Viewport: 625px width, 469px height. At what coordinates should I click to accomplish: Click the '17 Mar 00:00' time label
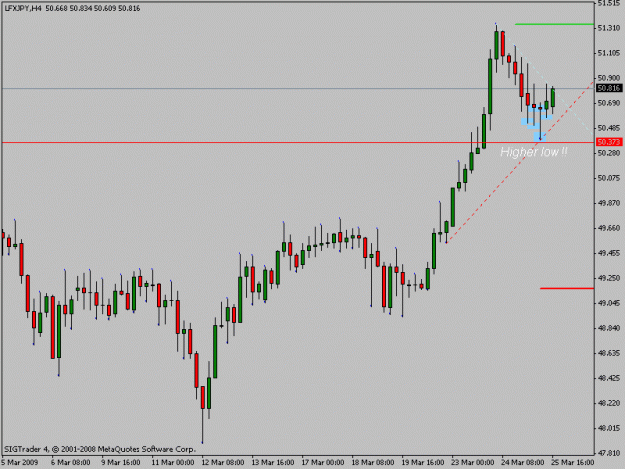pyautogui.click(x=323, y=463)
